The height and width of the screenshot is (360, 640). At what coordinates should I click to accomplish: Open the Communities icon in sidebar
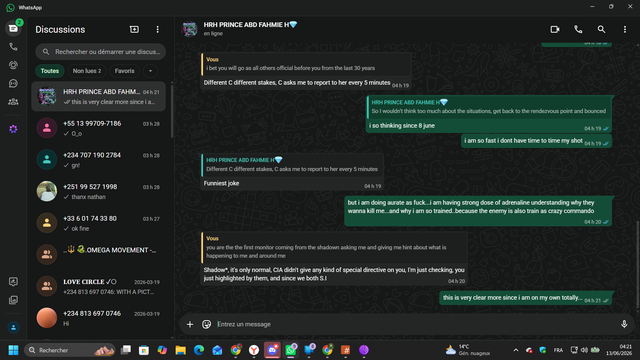pos(13,102)
